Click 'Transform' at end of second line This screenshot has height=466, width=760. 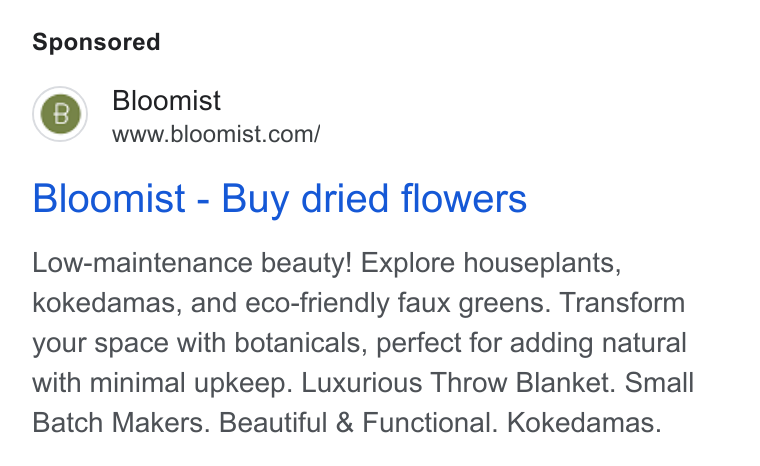point(623,303)
